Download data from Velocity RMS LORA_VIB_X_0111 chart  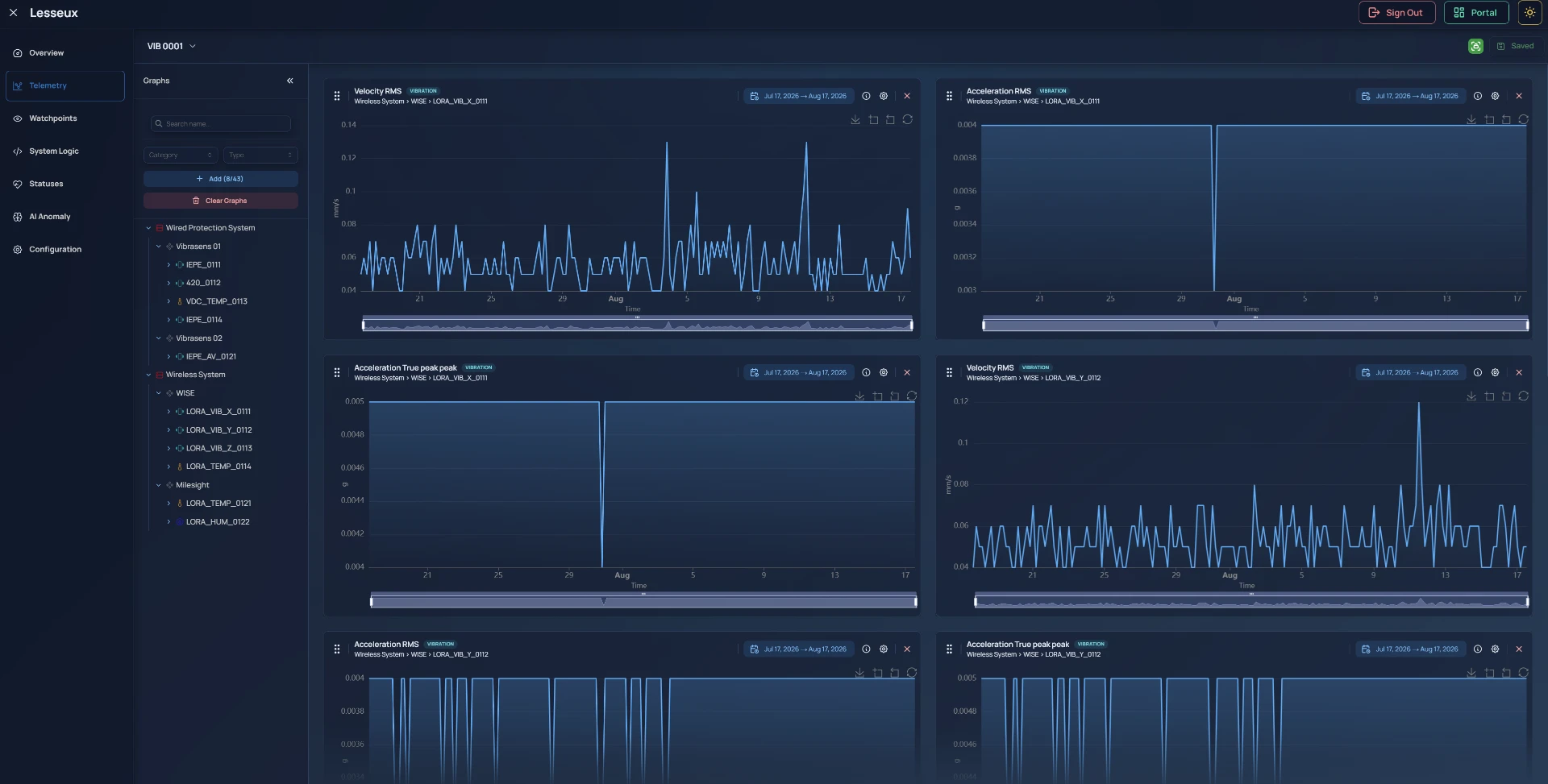[x=855, y=119]
